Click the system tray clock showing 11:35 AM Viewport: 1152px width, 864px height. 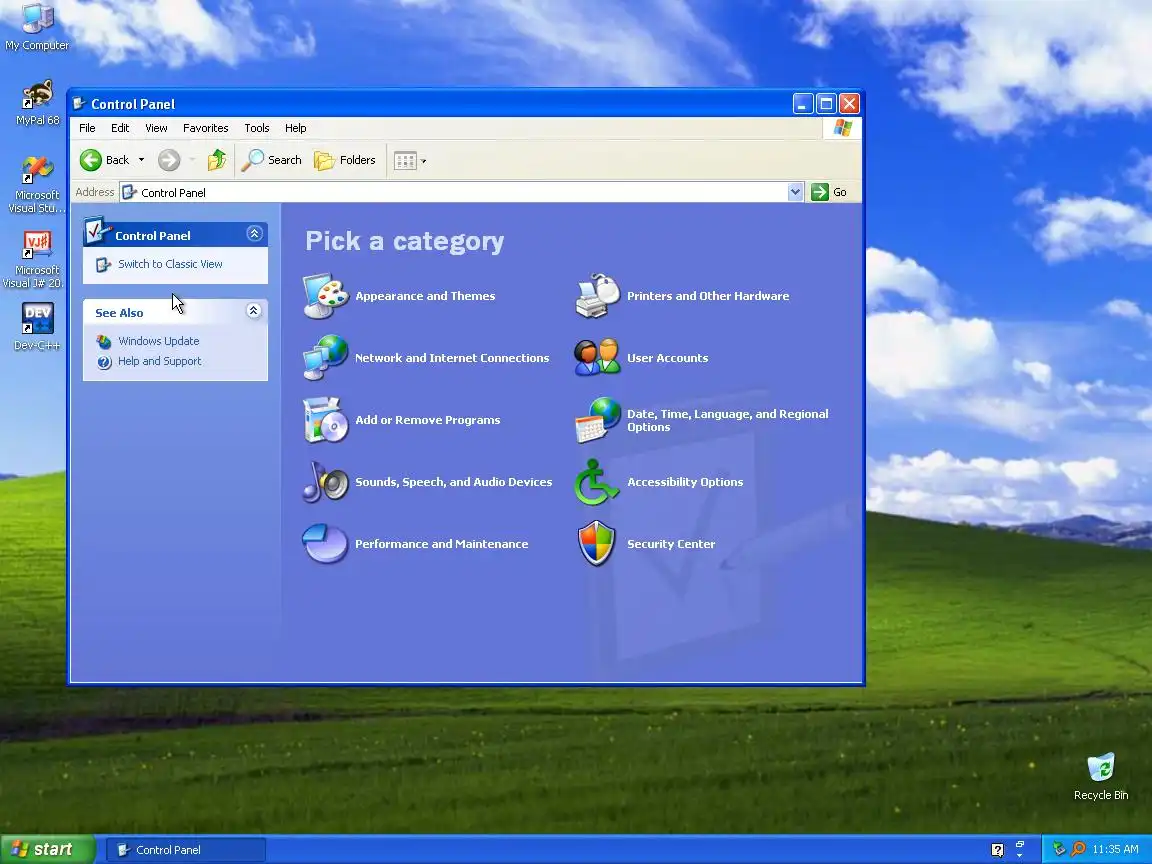[1115, 849]
